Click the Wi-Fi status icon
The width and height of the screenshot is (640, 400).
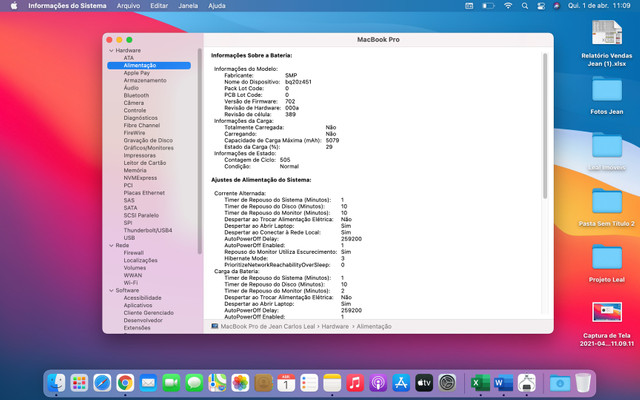click(508, 6)
